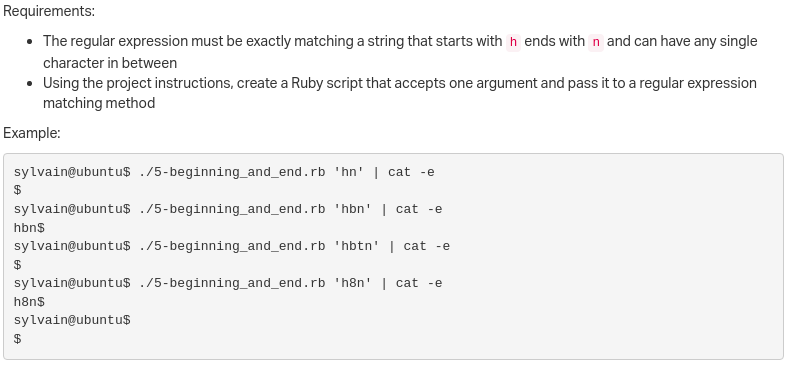Click the h8n$ output line

[x=29, y=302]
